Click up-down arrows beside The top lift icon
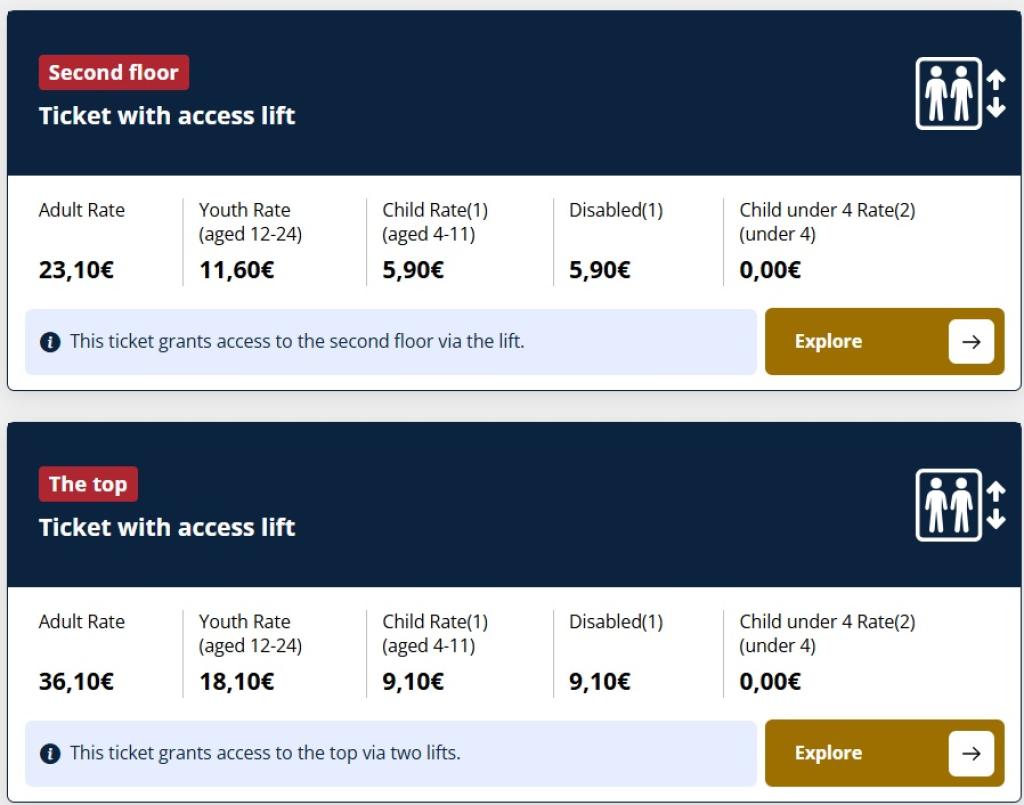 coord(996,506)
